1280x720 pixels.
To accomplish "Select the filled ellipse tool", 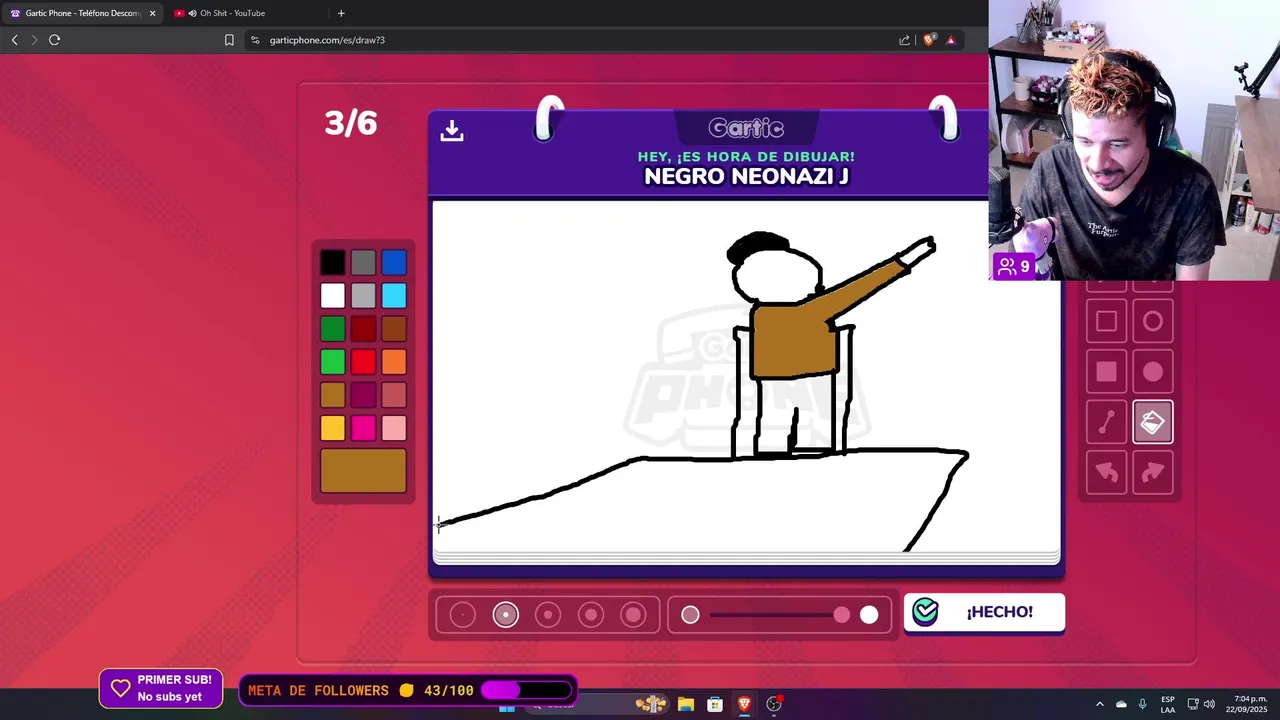I will tap(1153, 372).
